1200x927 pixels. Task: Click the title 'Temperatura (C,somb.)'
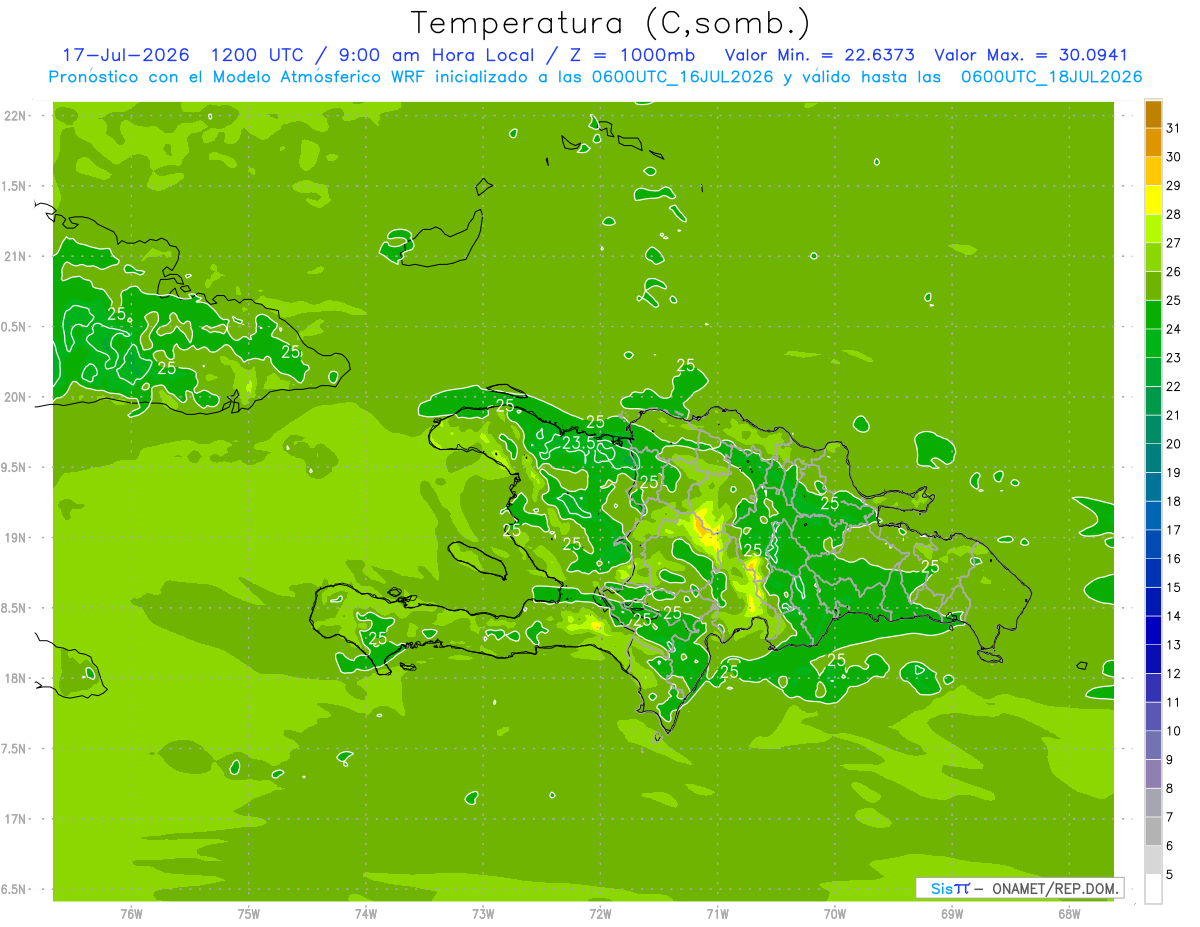[610, 22]
